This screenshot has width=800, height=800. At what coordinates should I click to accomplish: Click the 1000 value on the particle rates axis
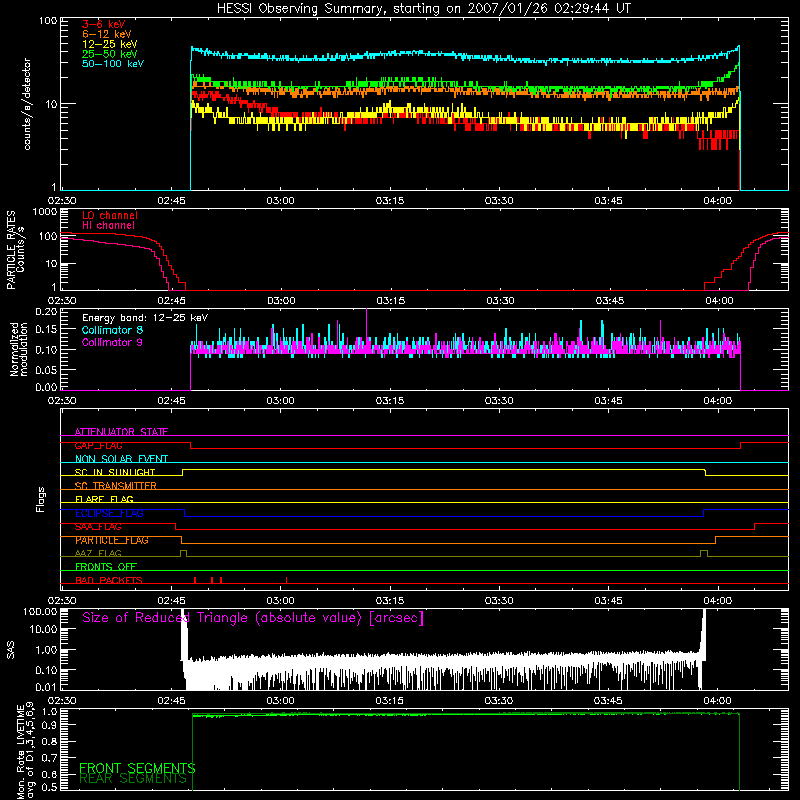[x=44, y=212]
